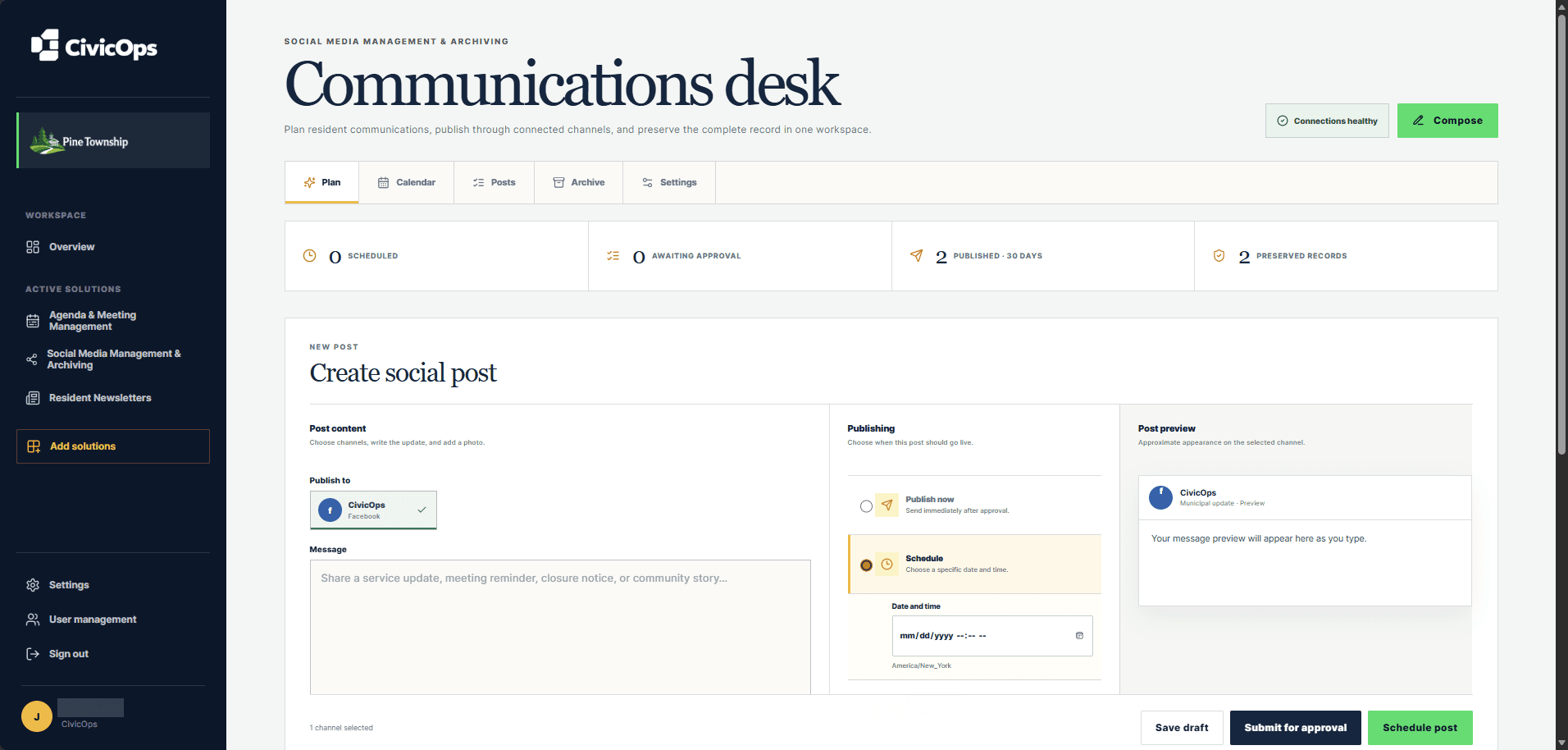Viewport: 1568px width, 750px height.
Task: Click the Facebook icon on CivicOps channel
Action: (x=330, y=510)
